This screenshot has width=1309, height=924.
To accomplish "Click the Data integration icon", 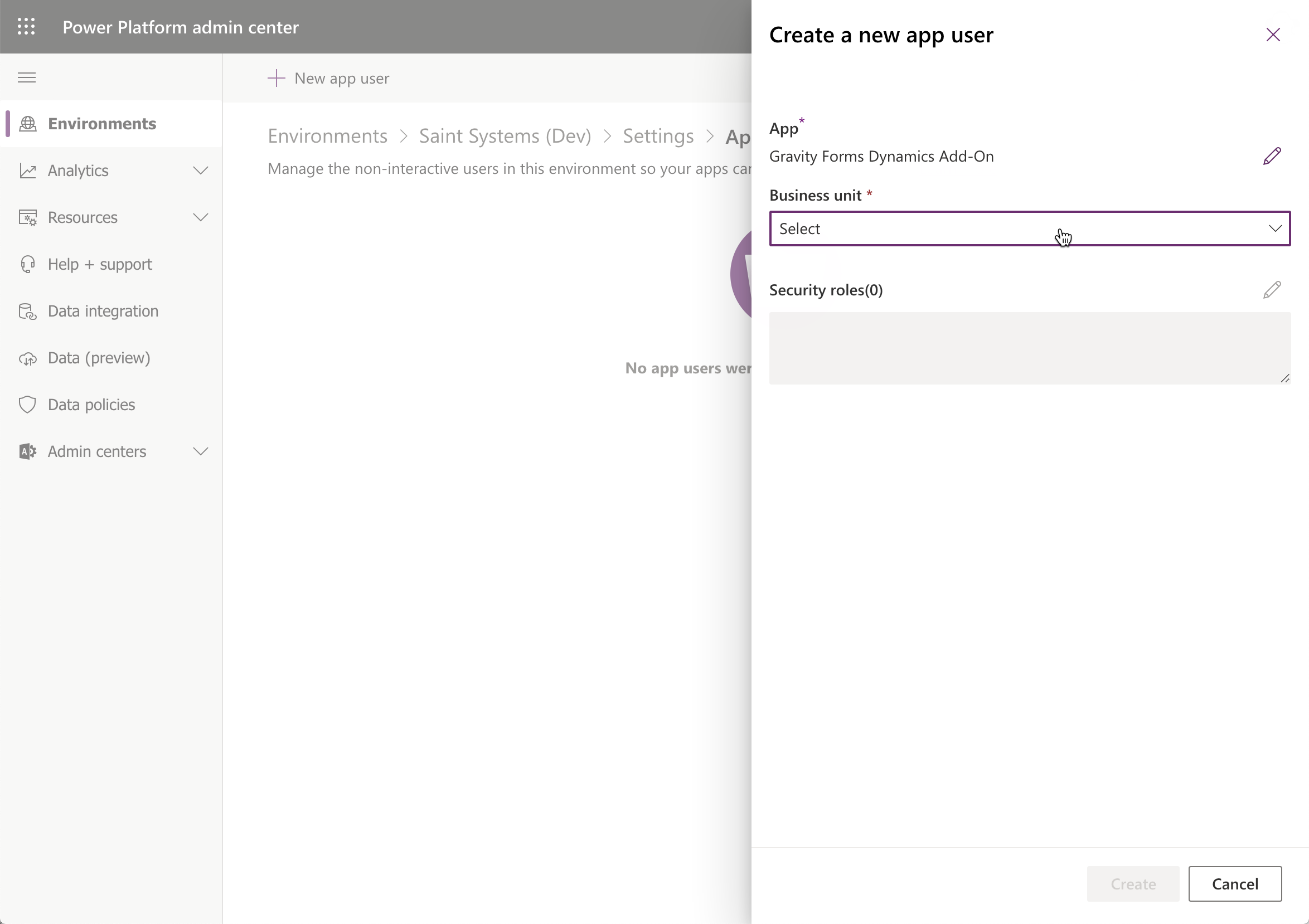I will [x=28, y=311].
